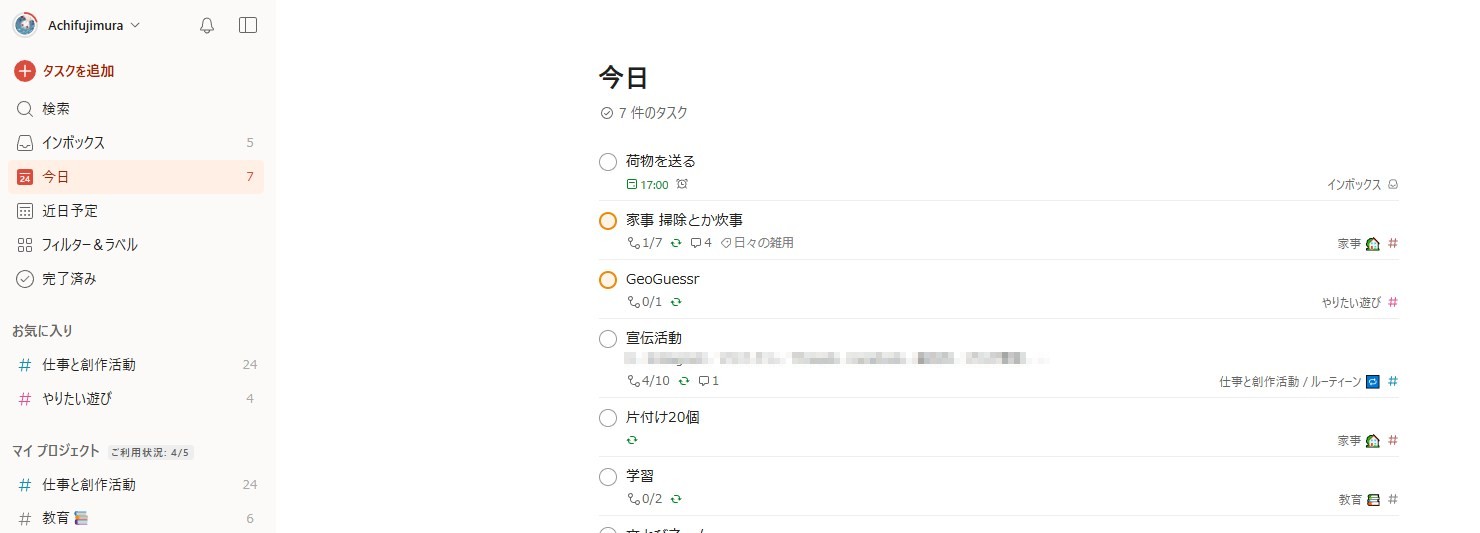
Task: Complete the GeoGuessr task checkbox
Action: click(607, 280)
